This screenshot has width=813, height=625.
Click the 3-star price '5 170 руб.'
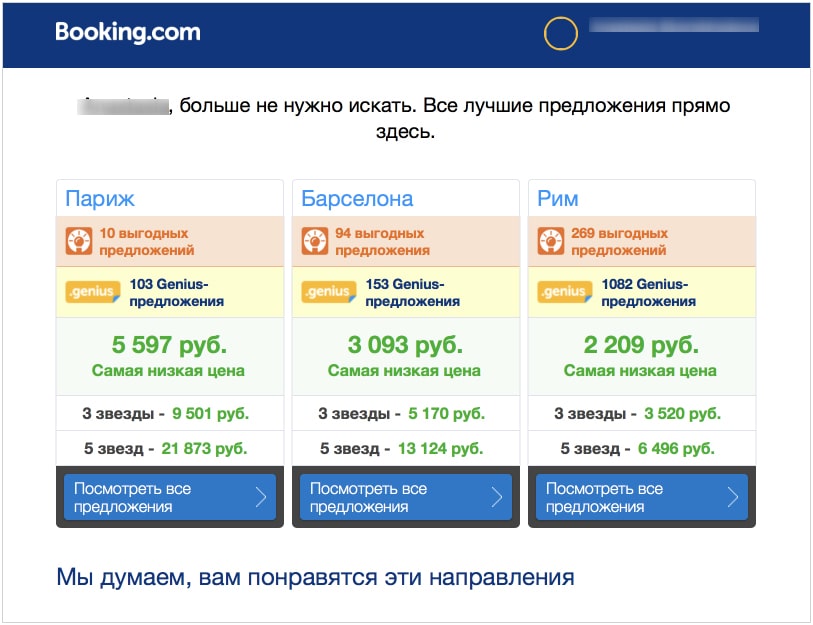click(446, 413)
